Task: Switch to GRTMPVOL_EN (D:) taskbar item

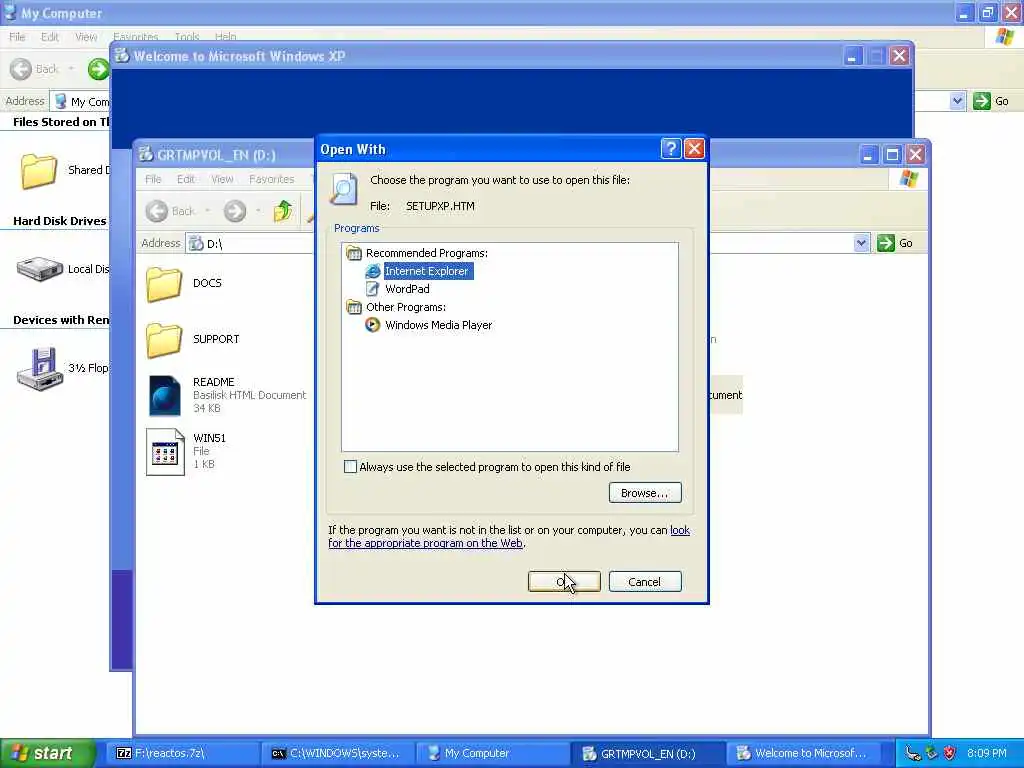Action: [648, 753]
